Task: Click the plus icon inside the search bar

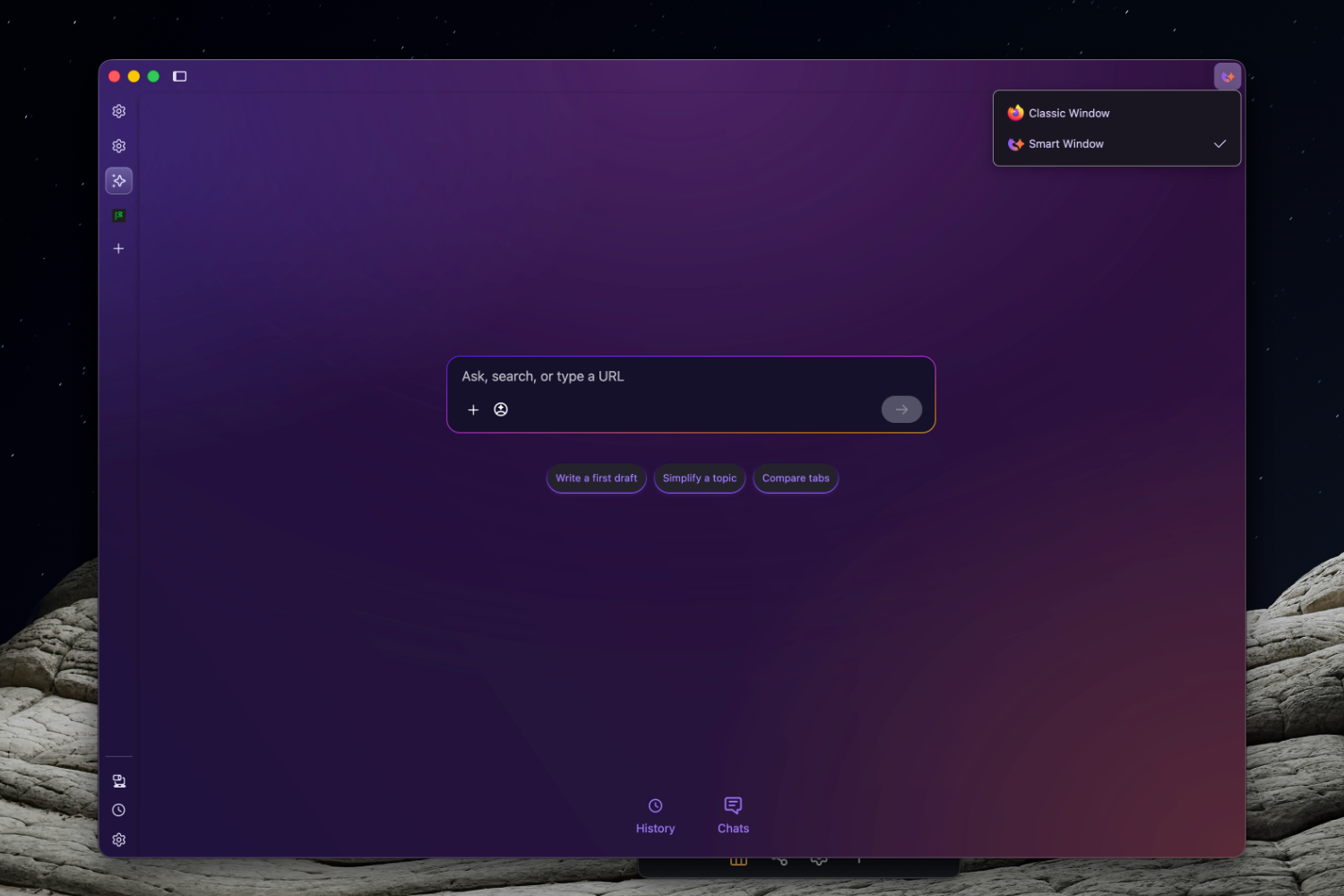Action: pos(473,409)
